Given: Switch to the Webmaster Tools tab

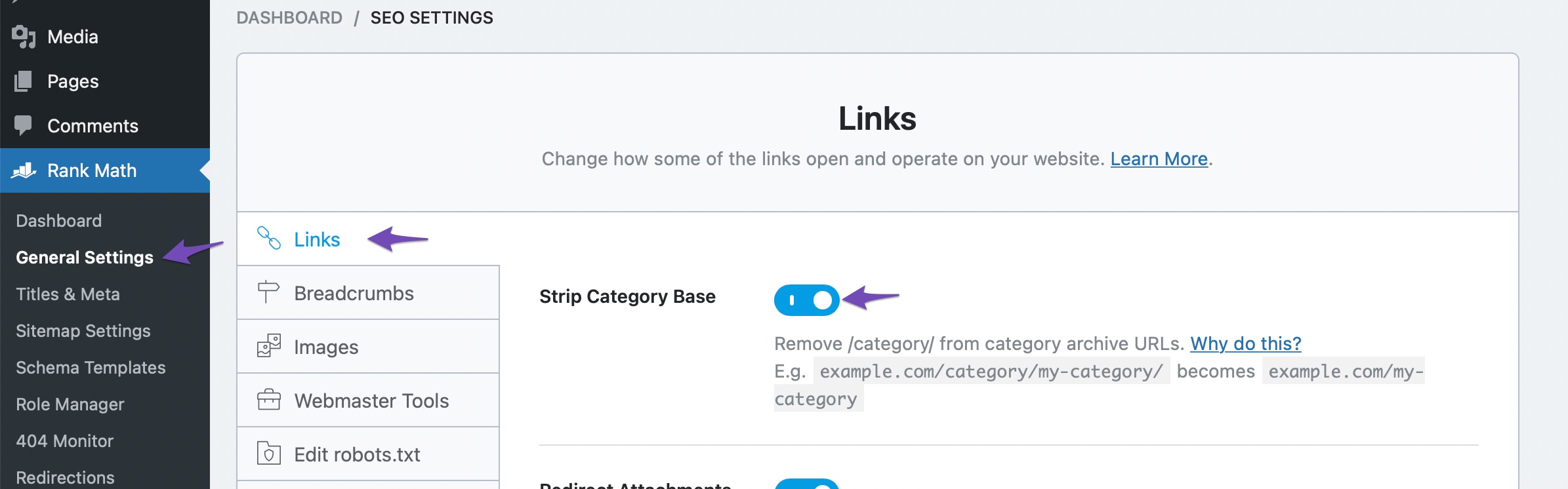Looking at the screenshot, I should coord(371,401).
